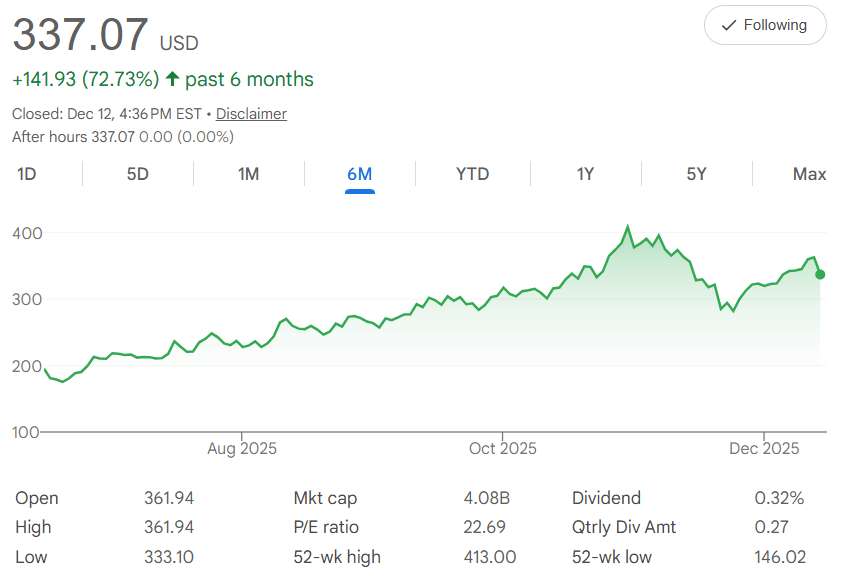Screen dimensions: 841x576
Task: Switch chart to YTD view
Action: (x=472, y=174)
